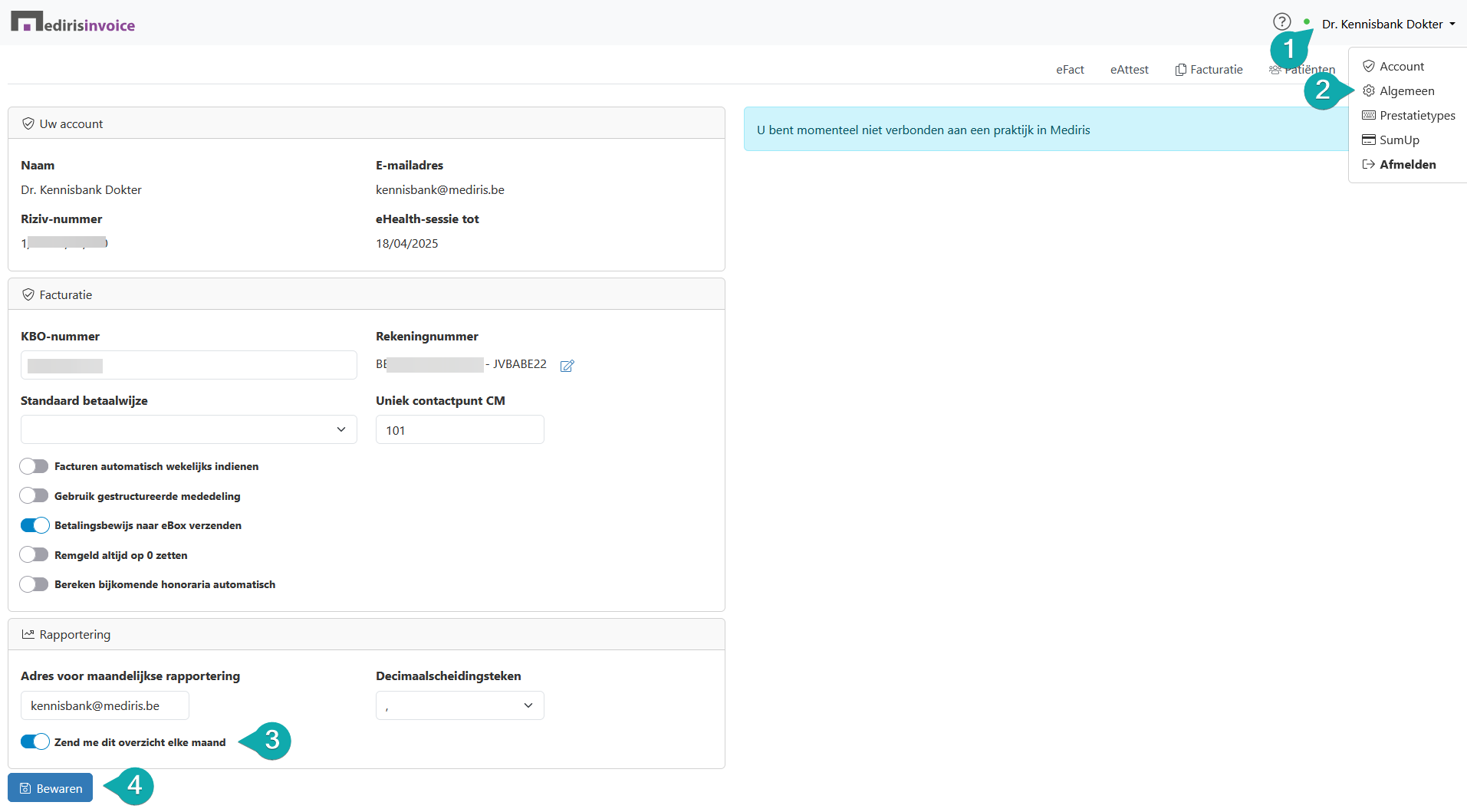Click the edit icon next to Rekeningnummer
Viewport: 1467px width, 812px height.
[567, 366]
